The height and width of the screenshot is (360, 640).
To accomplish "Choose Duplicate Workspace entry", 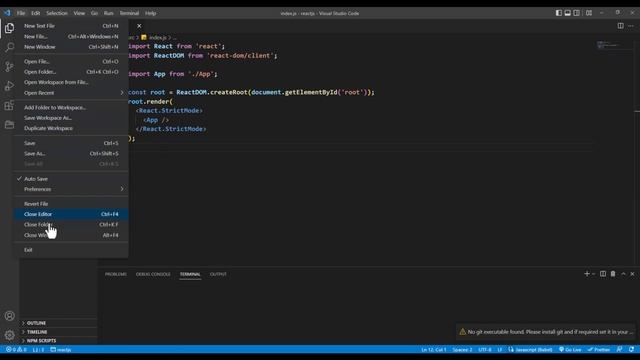I will [x=71, y=128].
